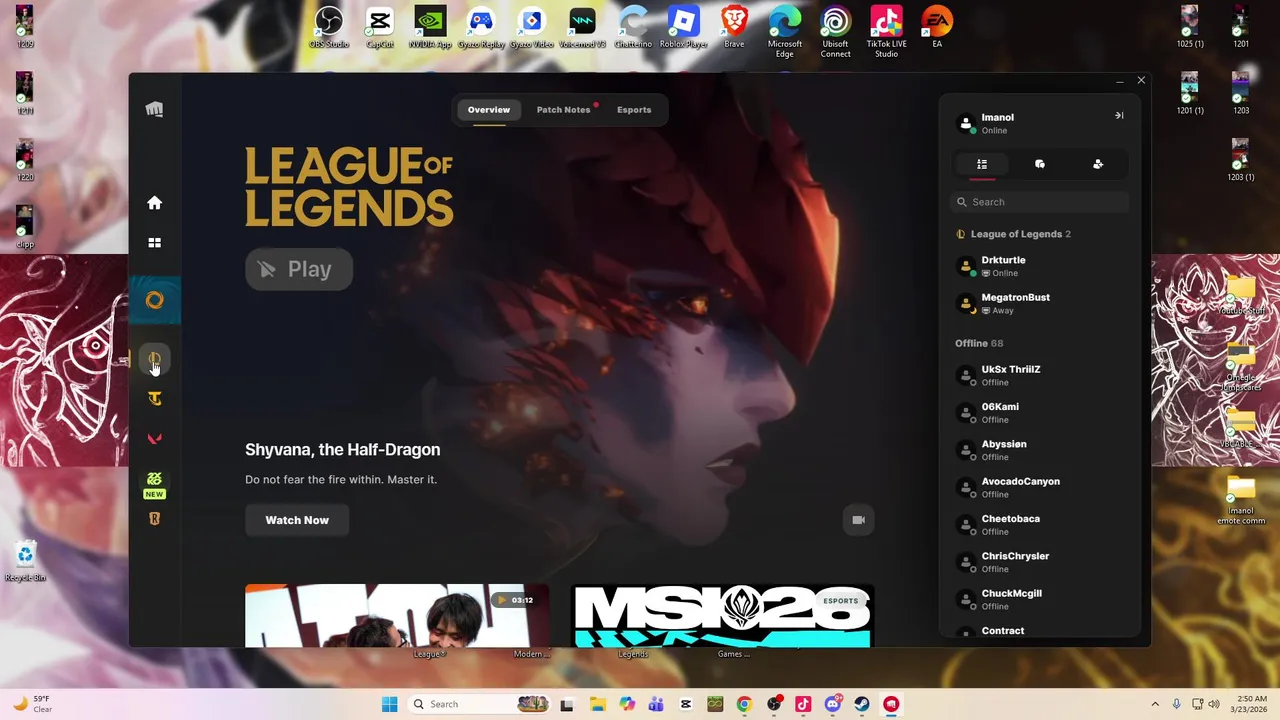Collapse the Offline friends group
1280x720 pixels.
tap(979, 343)
